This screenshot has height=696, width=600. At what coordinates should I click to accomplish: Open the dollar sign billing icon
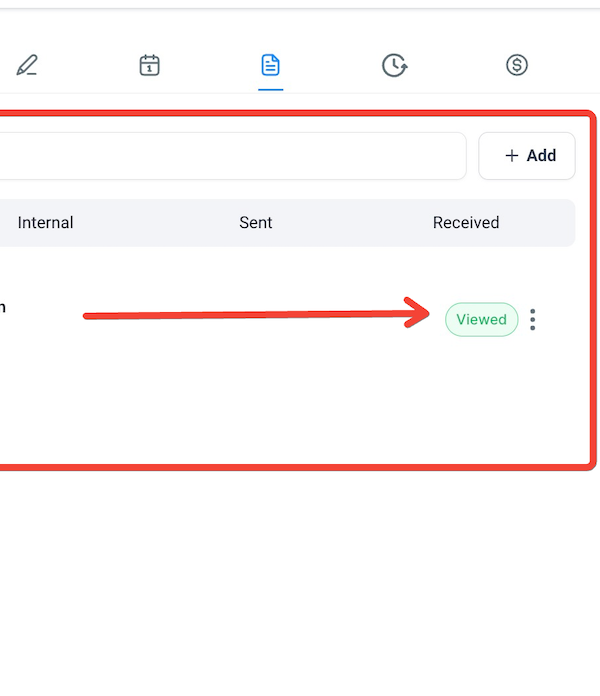[x=517, y=66]
